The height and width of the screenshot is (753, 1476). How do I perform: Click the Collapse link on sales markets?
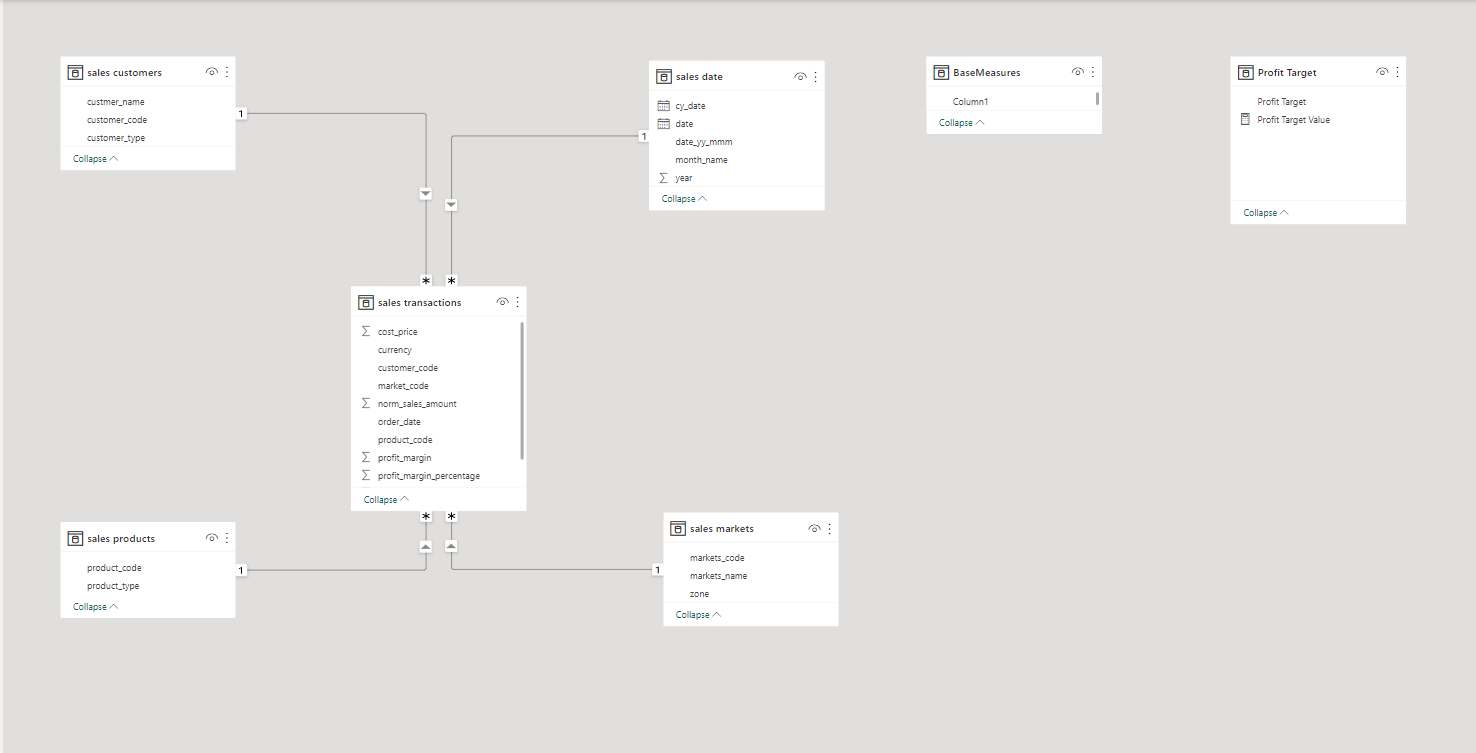coord(691,614)
